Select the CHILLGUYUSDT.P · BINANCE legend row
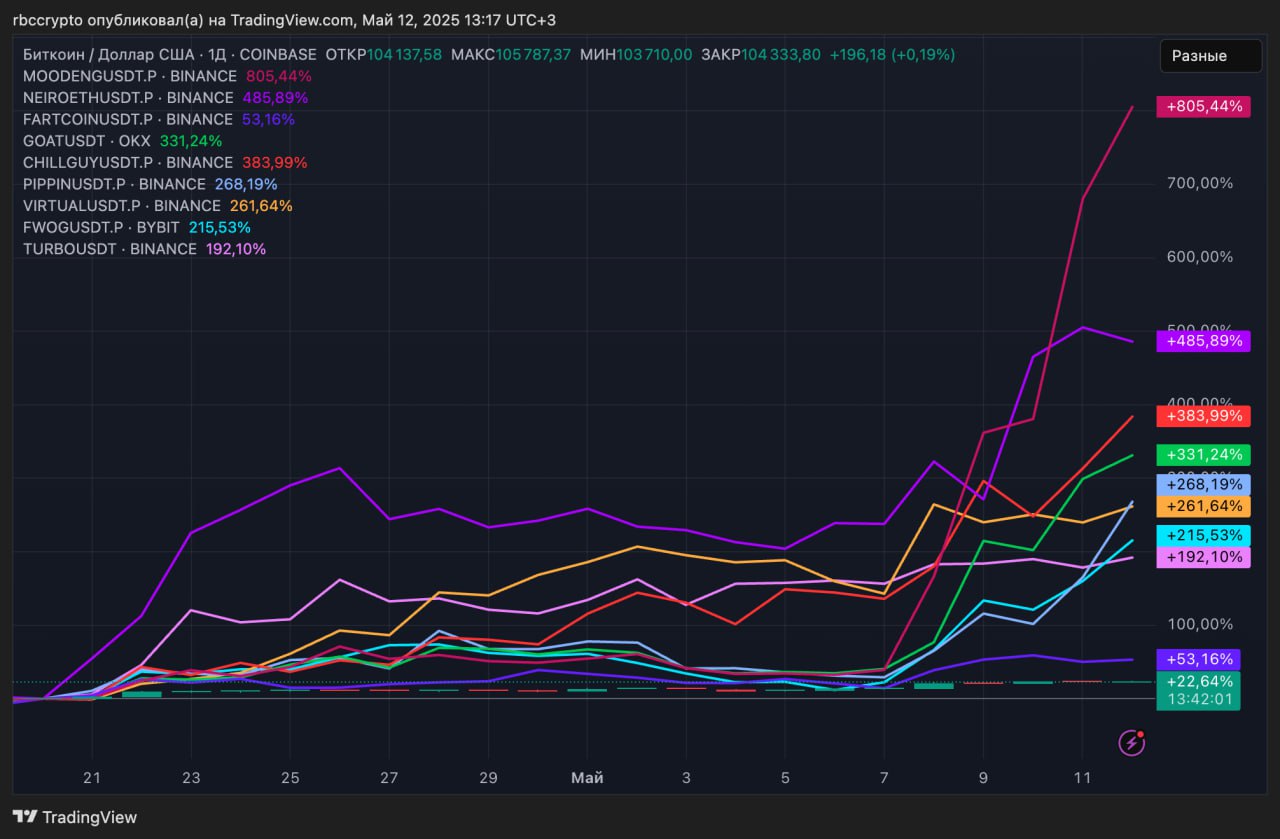Viewport: 1280px width, 839px height. [165, 162]
